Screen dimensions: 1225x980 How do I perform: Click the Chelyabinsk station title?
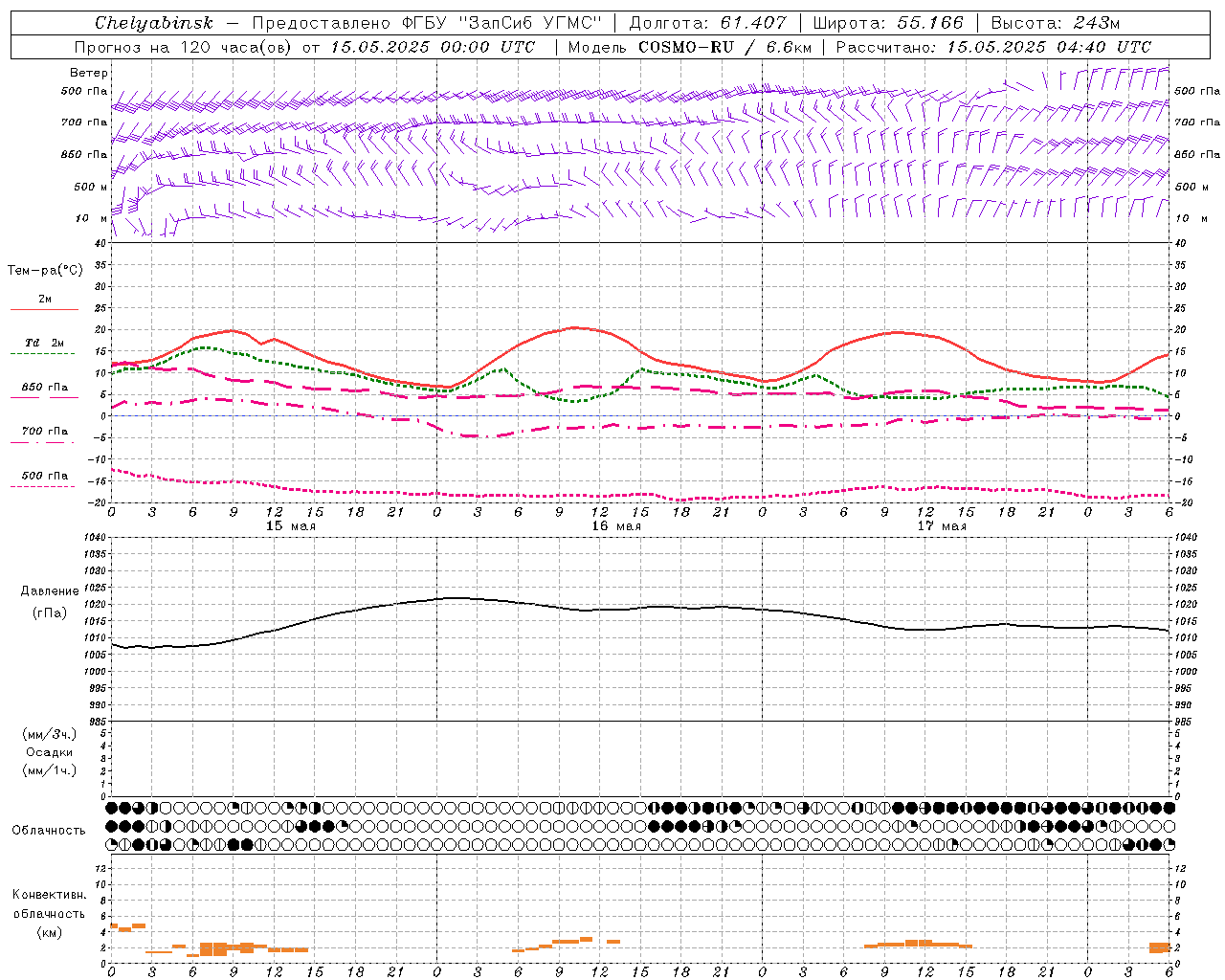(154, 23)
